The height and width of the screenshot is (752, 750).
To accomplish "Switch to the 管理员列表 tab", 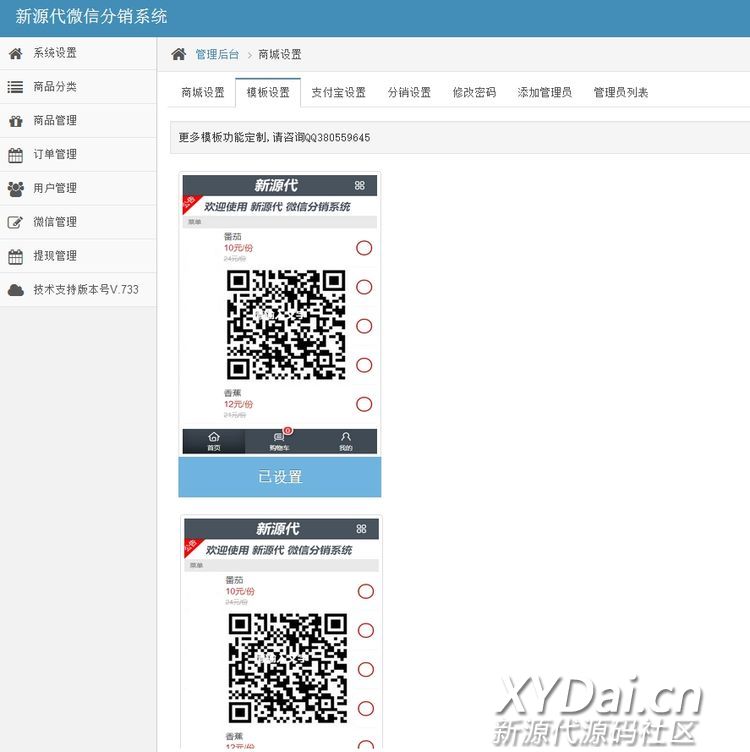I will [621, 92].
